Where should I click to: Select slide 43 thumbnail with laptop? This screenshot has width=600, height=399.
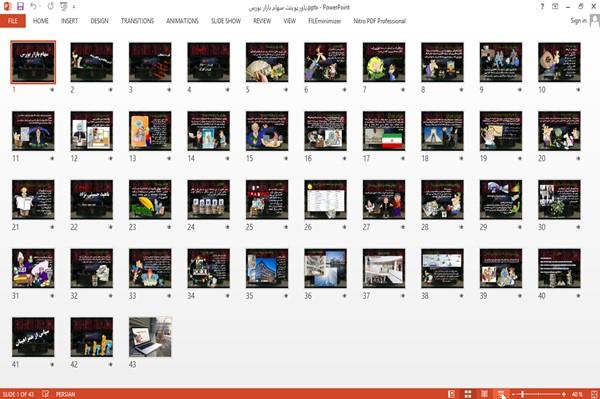click(x=150, y=337)
